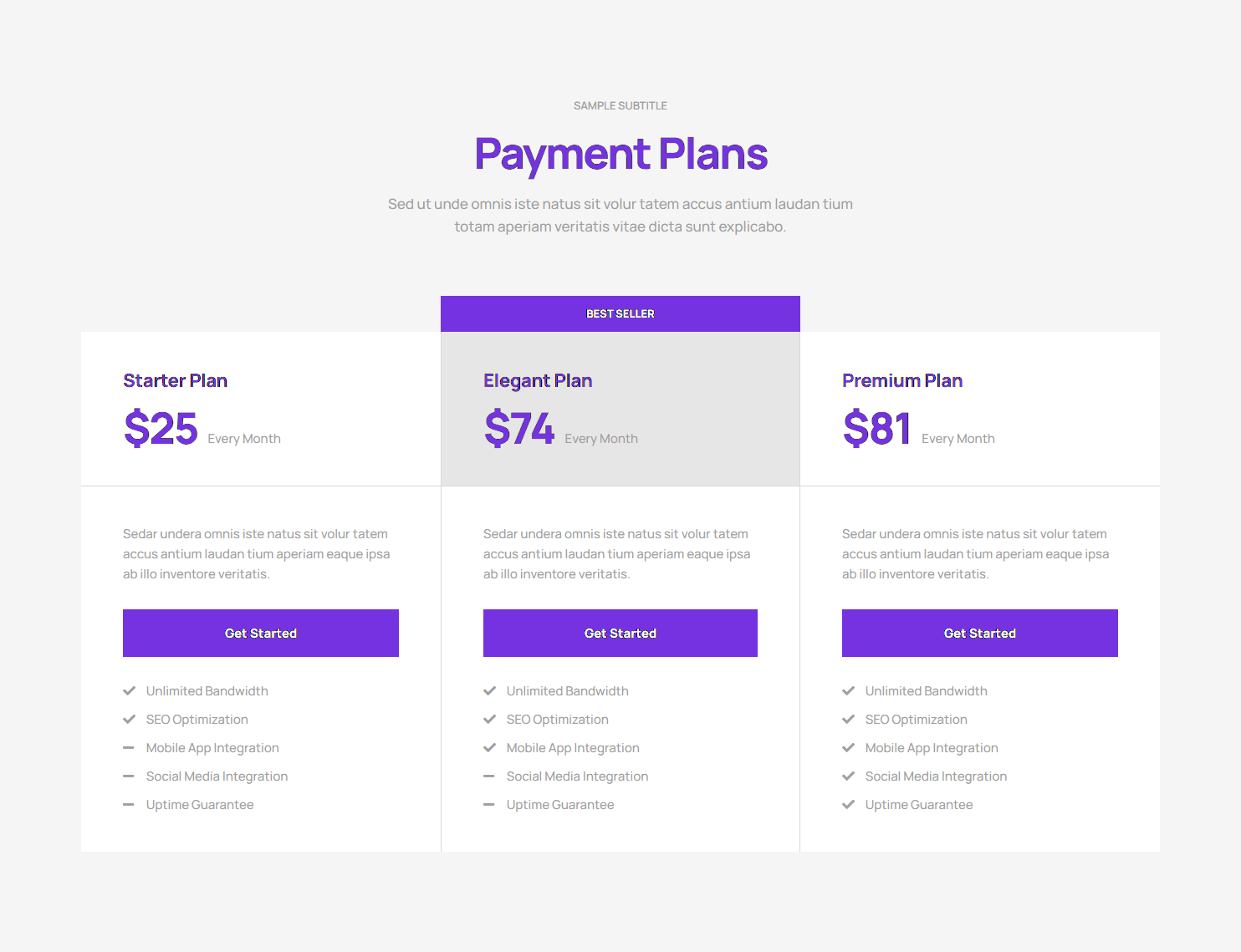Click the Payment Plans heading

click(620, 155)
